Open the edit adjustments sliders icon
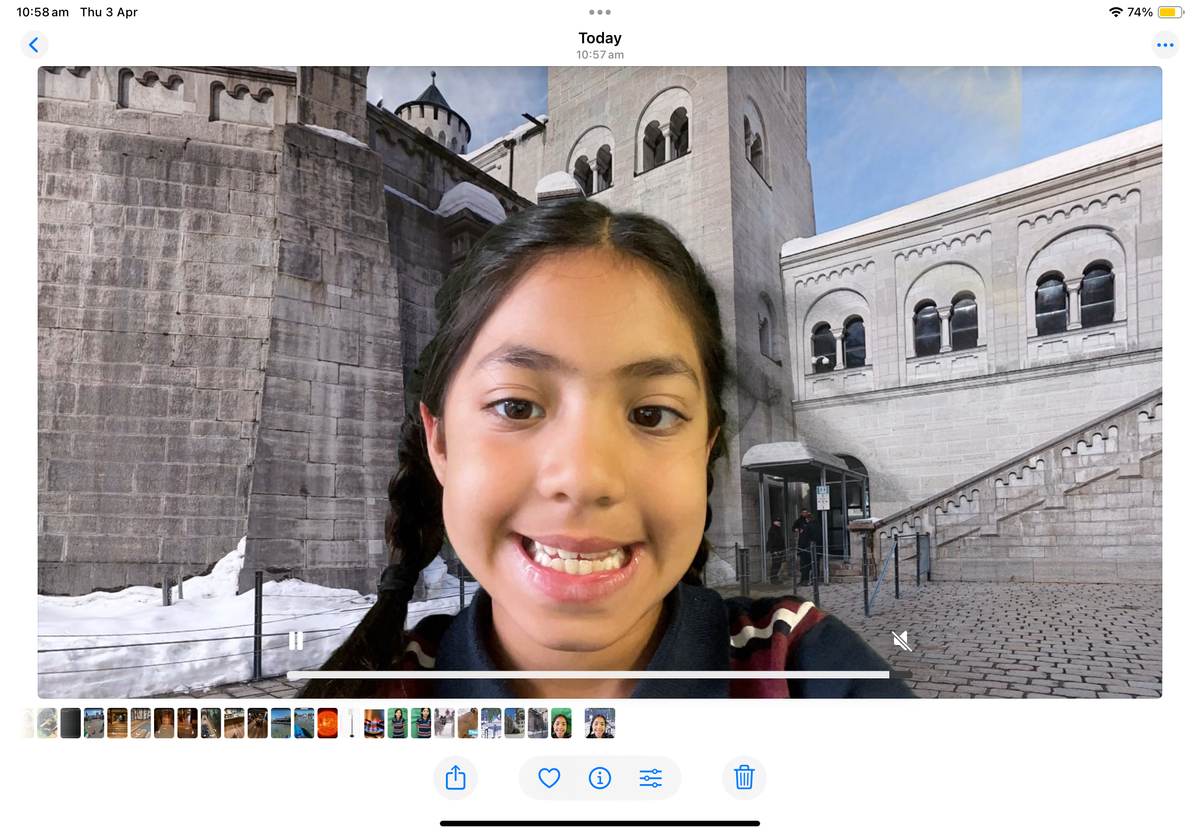The image size is (1200, 834). pyautogui.click(x=651, y=777)
